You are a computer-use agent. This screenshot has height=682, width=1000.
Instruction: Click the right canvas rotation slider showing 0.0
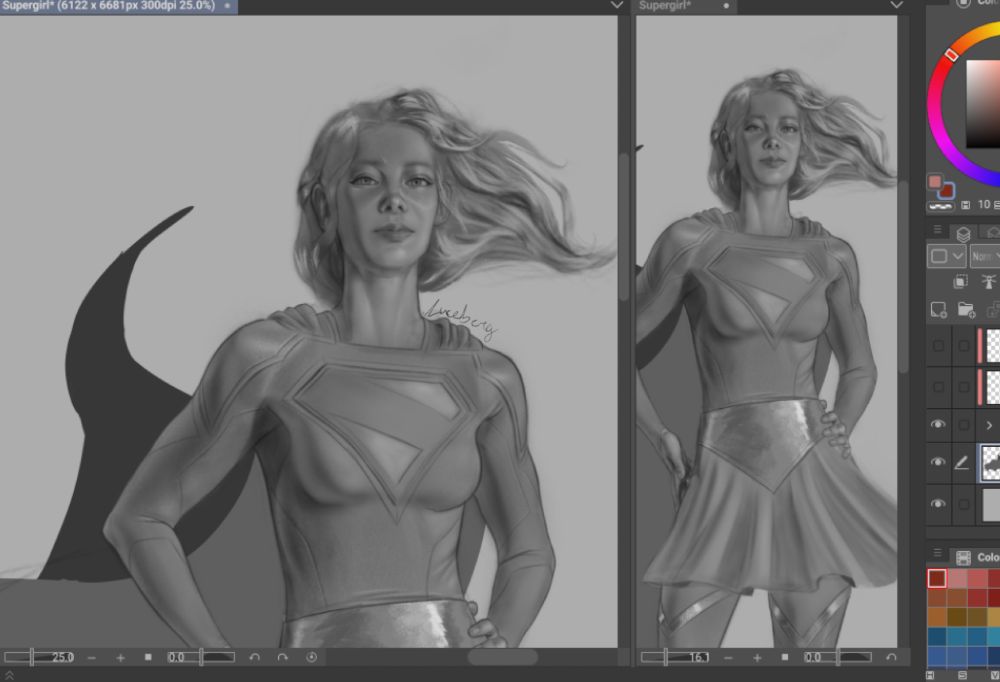tap(837, 657)
